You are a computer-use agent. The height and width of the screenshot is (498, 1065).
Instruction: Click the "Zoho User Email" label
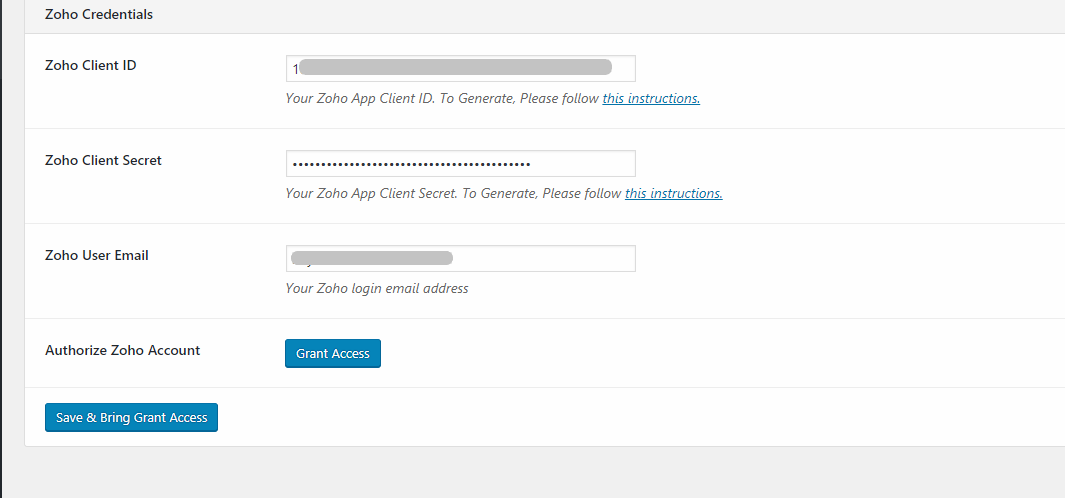tap(97, 255)
